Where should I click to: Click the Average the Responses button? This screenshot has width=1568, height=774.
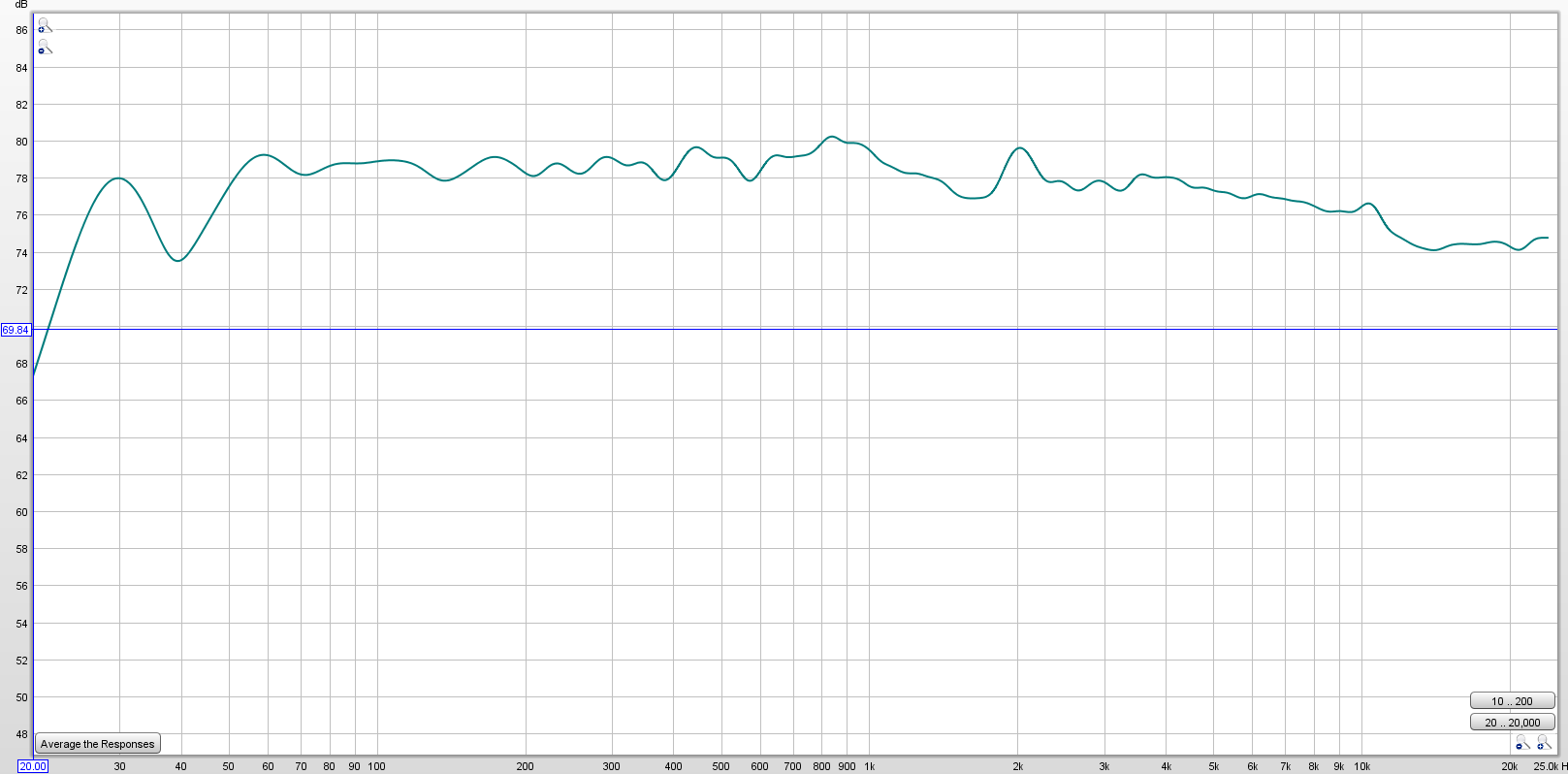(x=98, y=744)
